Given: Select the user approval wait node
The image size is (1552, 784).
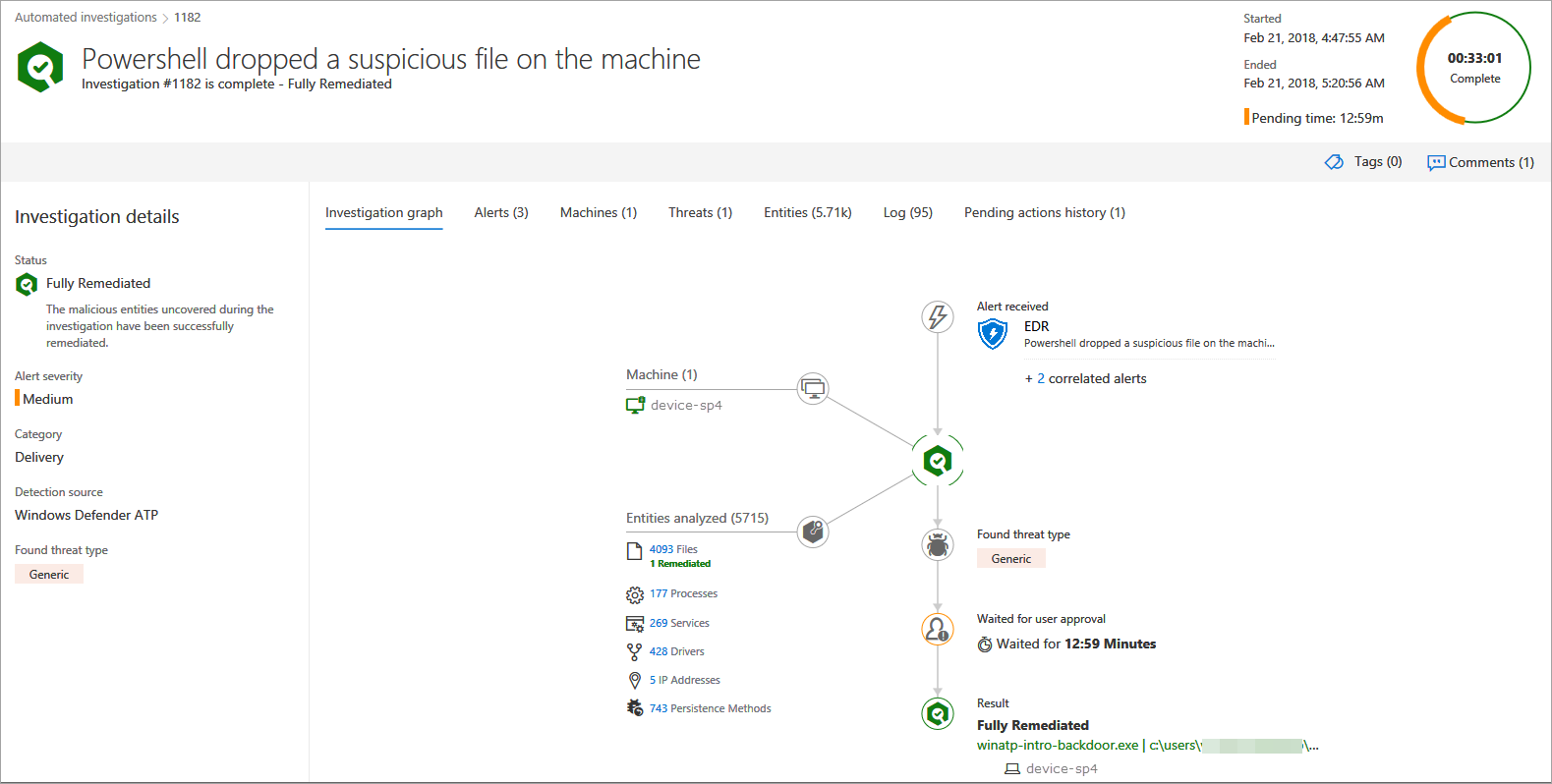Looking at the screenshot, I should (938, 629).
